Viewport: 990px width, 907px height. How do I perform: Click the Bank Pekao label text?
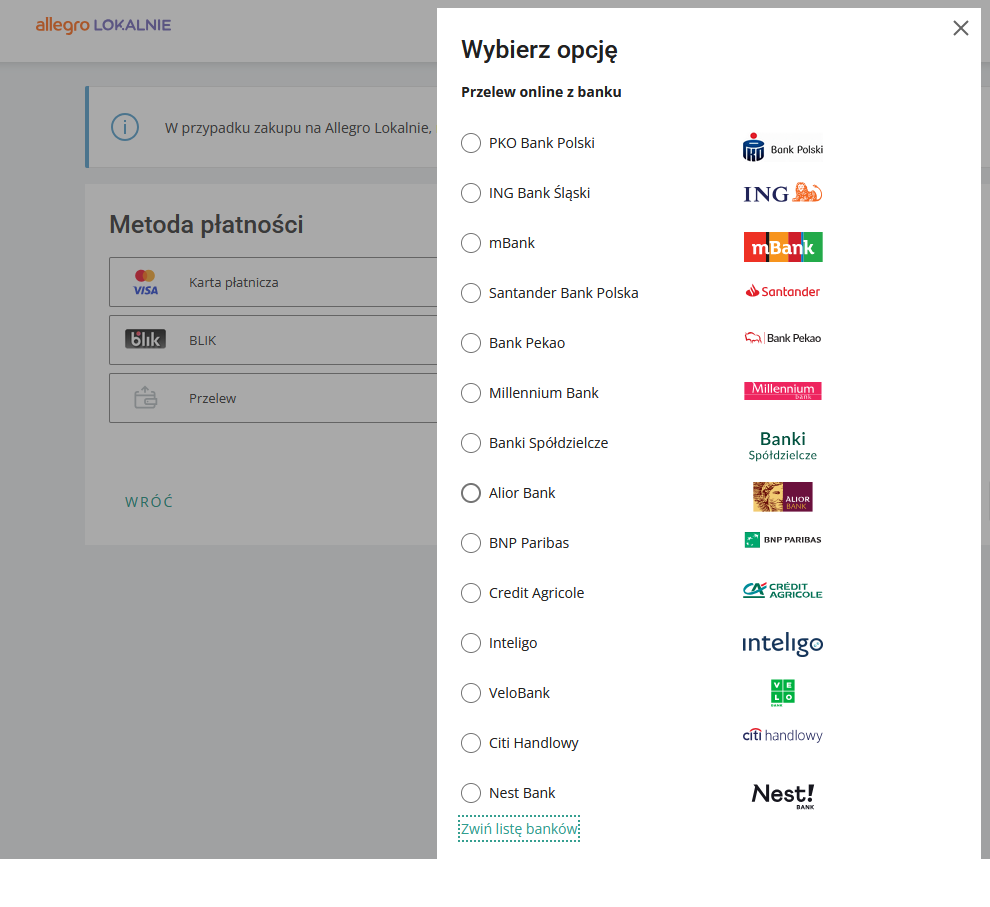527,343
